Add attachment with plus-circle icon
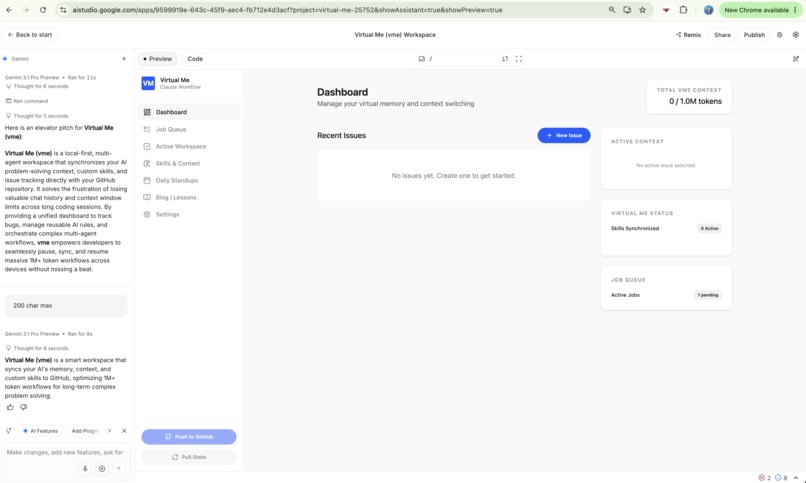Image resolution: width=806 pixels, height=483 pixels. (x=102, y=469)
